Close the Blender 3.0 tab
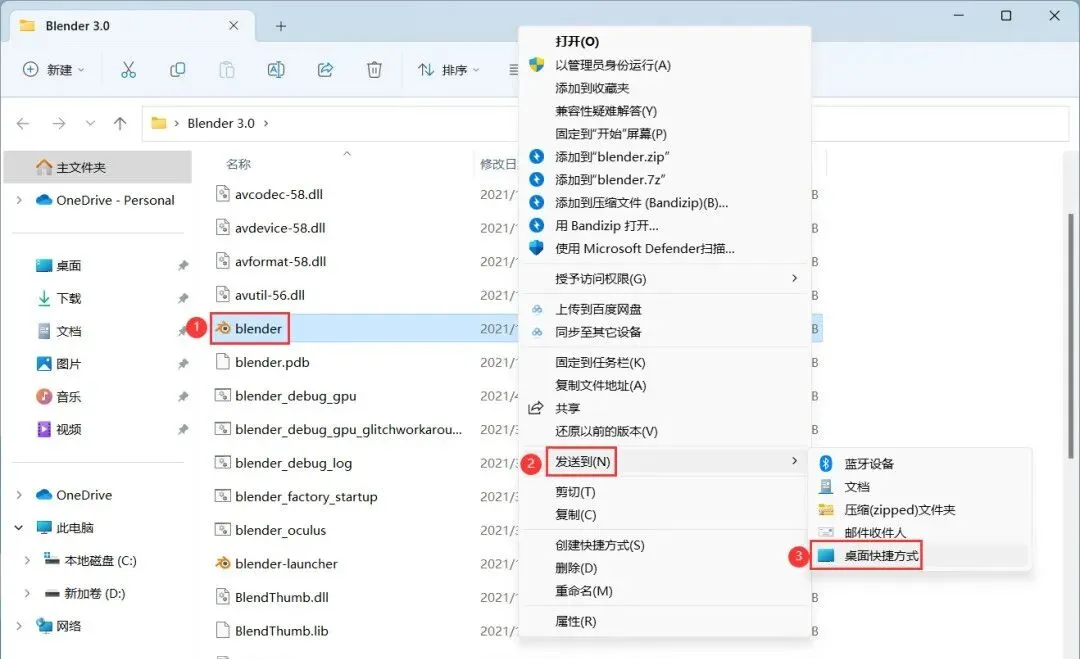 [233, 25]
